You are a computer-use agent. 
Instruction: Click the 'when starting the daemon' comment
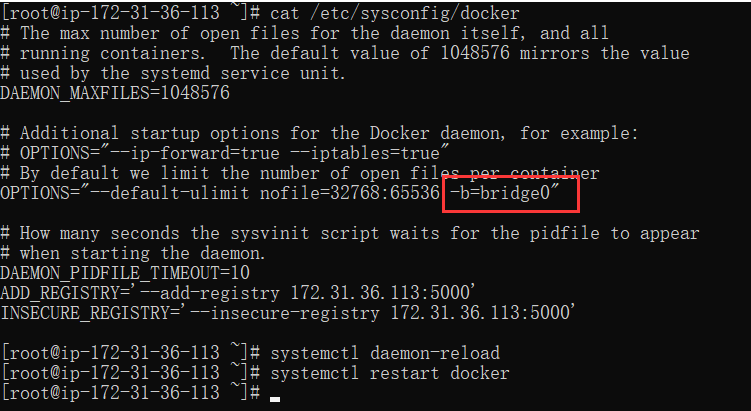point(133,253)
